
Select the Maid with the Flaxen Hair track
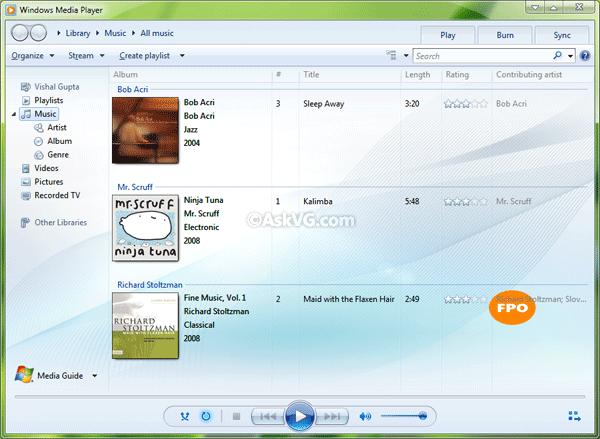pyautogui.click(x=349, y=299)
